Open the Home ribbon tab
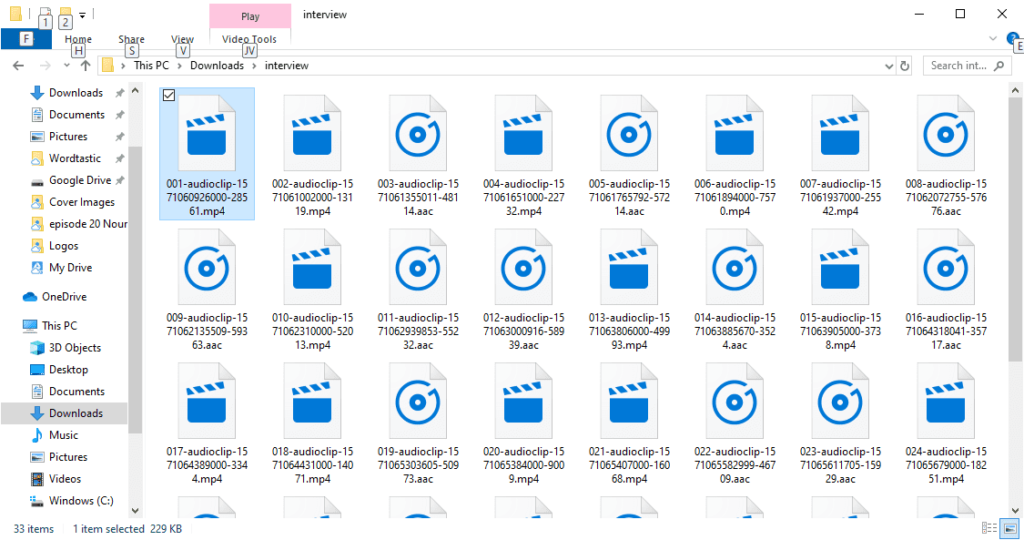This screenshot has height=540, width=1024. [x=78, y=39]
